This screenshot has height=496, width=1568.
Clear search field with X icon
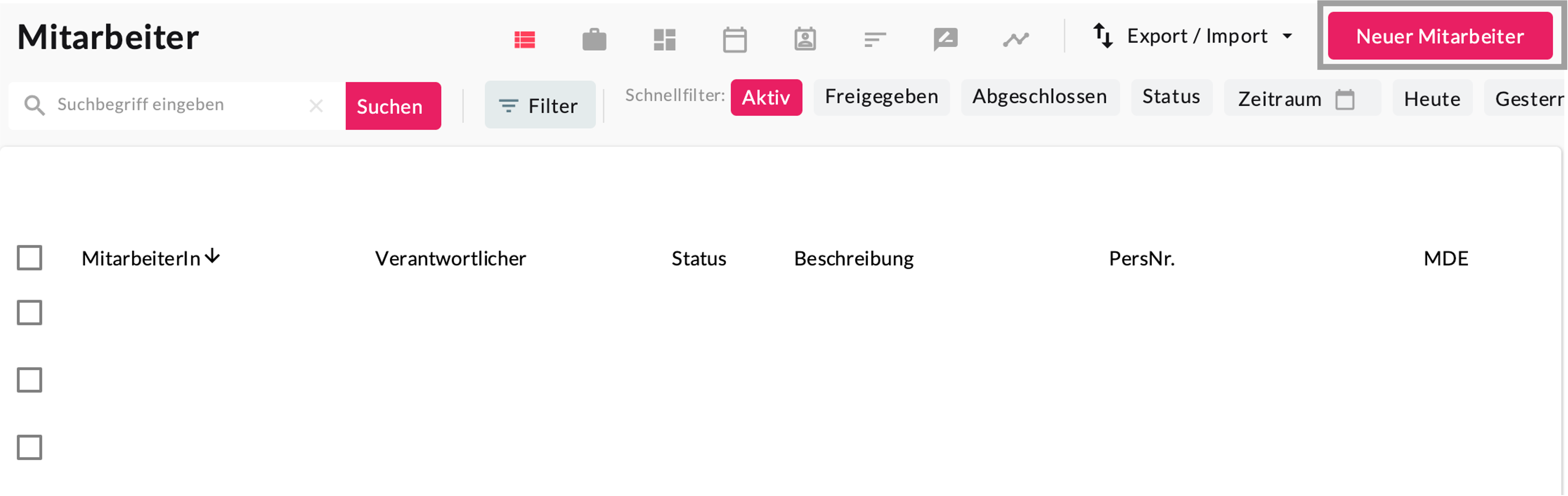pyautogui.click(x=316, y=106)
